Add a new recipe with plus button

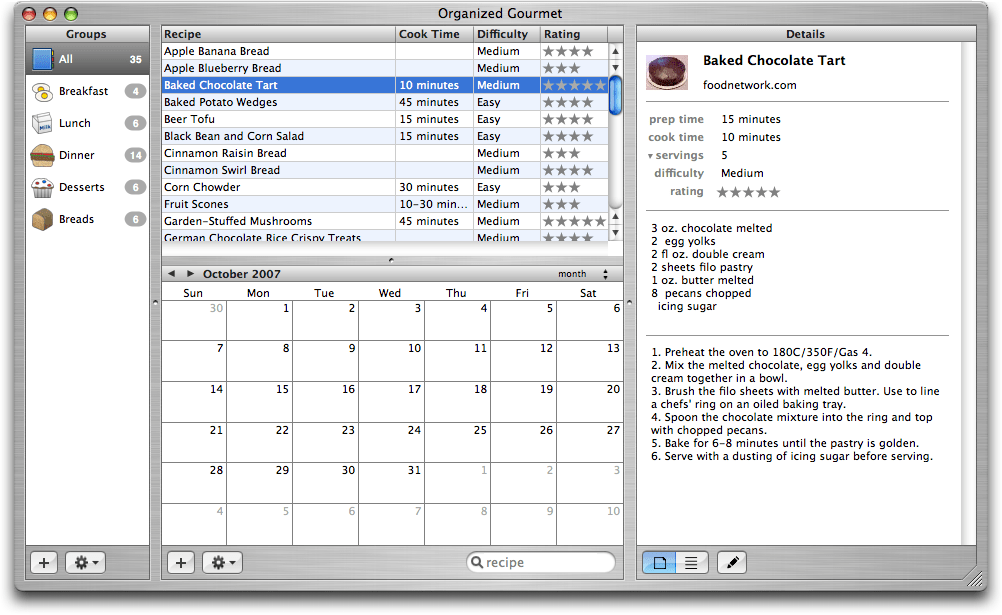click(x=181, y=563)
